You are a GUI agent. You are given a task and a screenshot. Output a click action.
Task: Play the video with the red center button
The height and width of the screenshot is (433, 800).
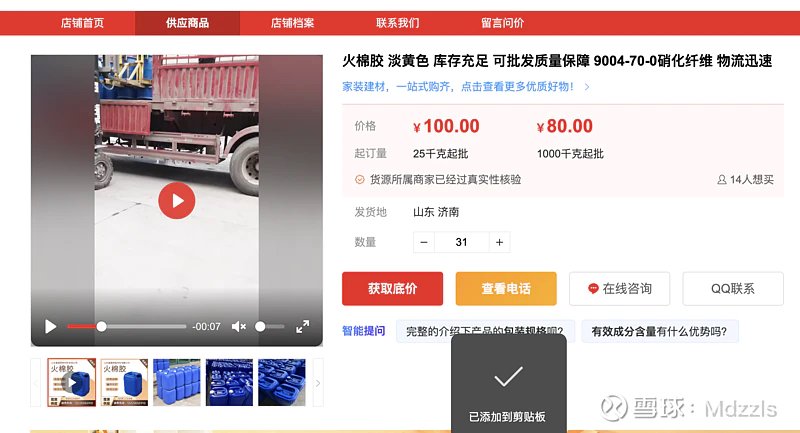tap(177, 200)
